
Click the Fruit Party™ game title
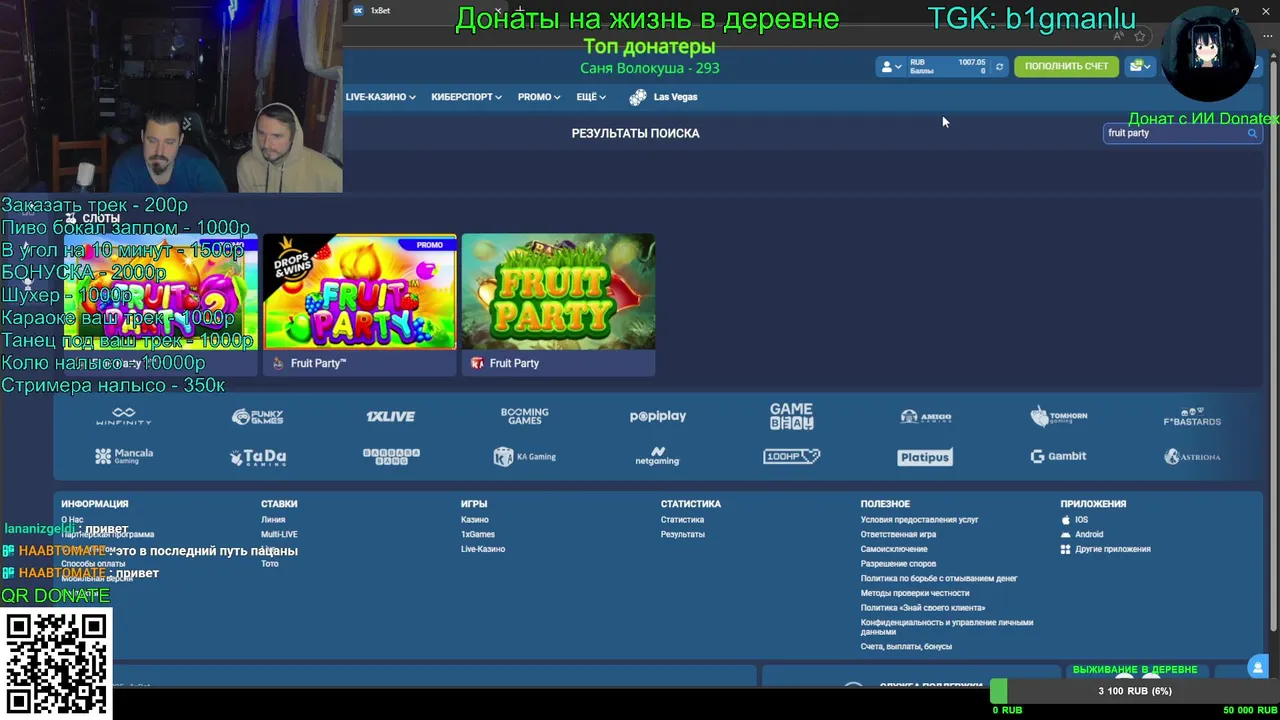pyautogui.click(x=318, y=363)
